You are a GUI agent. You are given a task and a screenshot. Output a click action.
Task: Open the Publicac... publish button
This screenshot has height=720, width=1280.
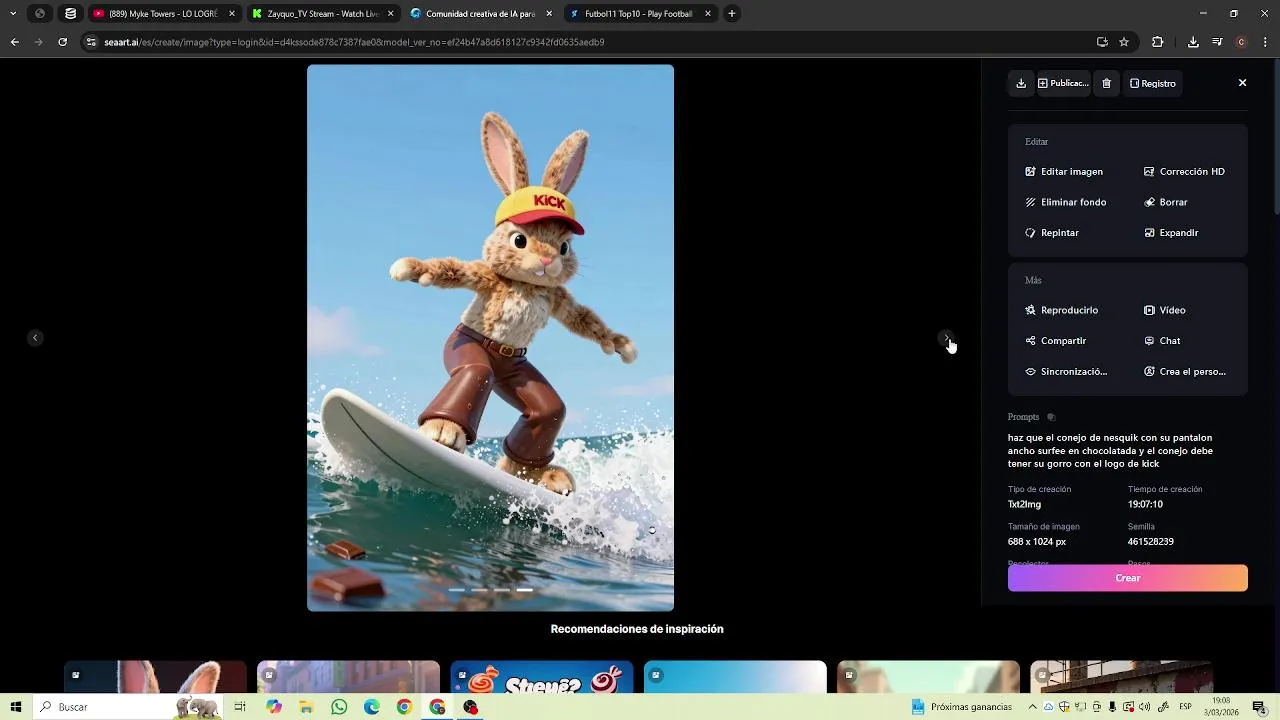click(1063, 83)
